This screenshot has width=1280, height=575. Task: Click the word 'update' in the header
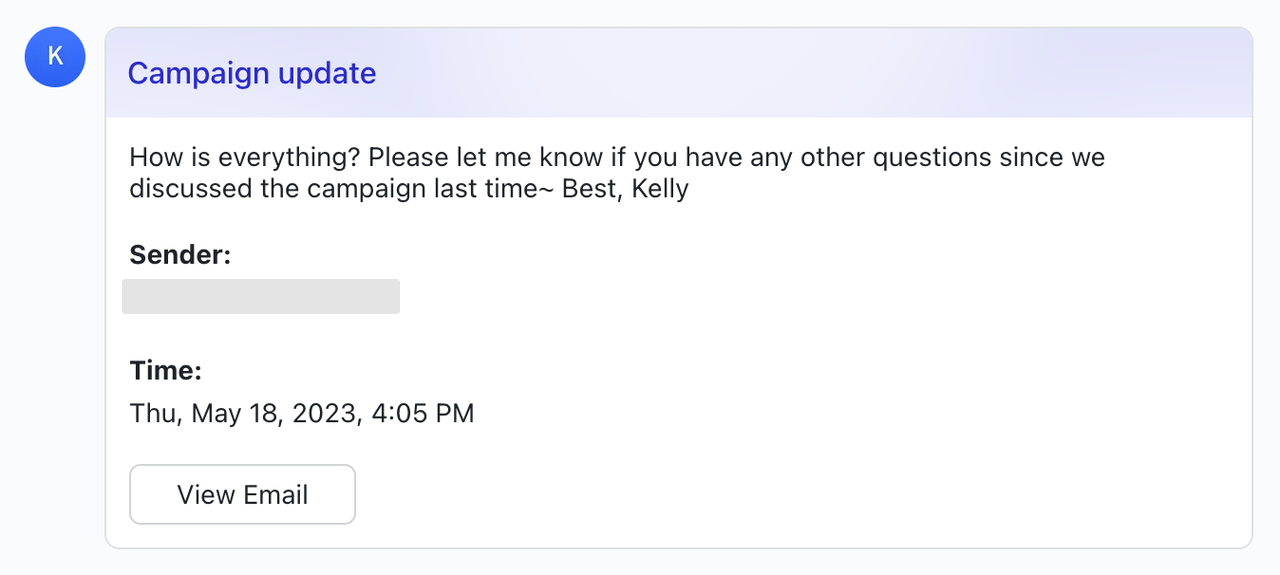(328, 73)
